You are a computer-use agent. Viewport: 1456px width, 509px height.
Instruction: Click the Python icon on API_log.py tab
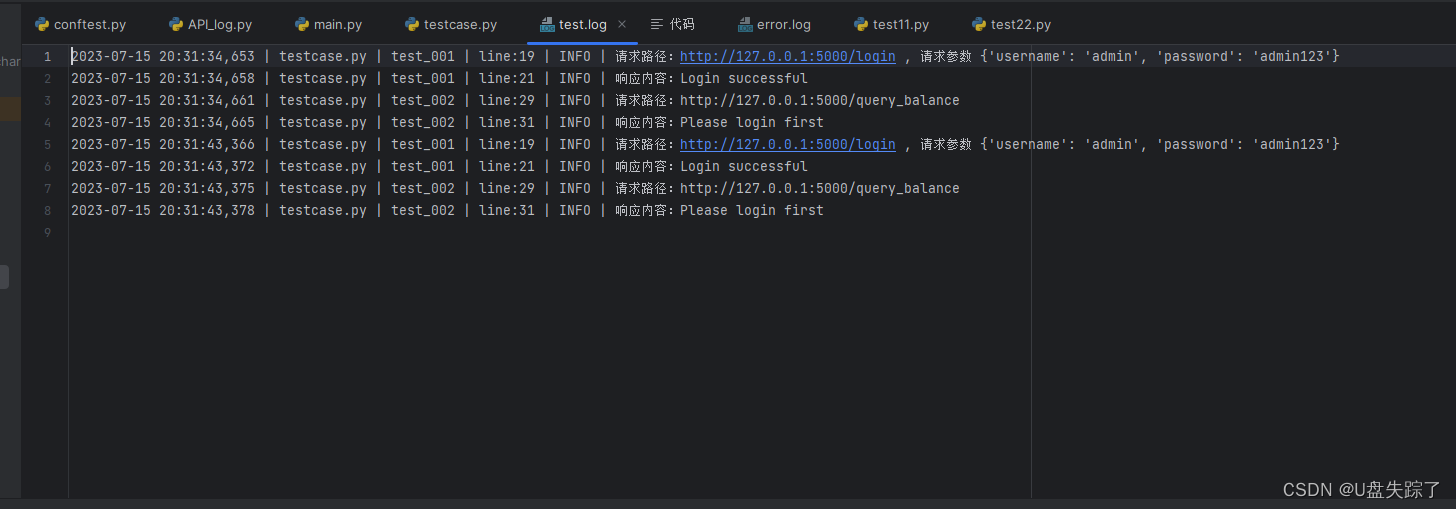coord(176,24)
